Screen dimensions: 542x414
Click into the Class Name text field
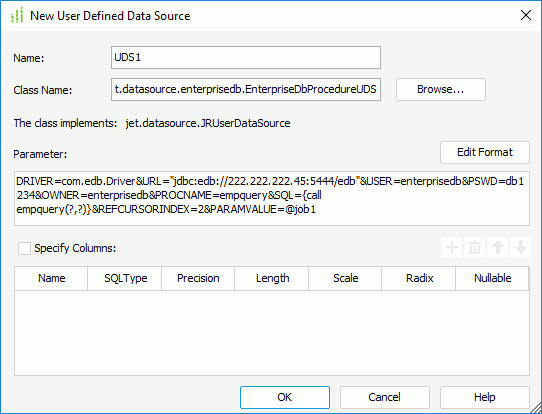[246, 90]
